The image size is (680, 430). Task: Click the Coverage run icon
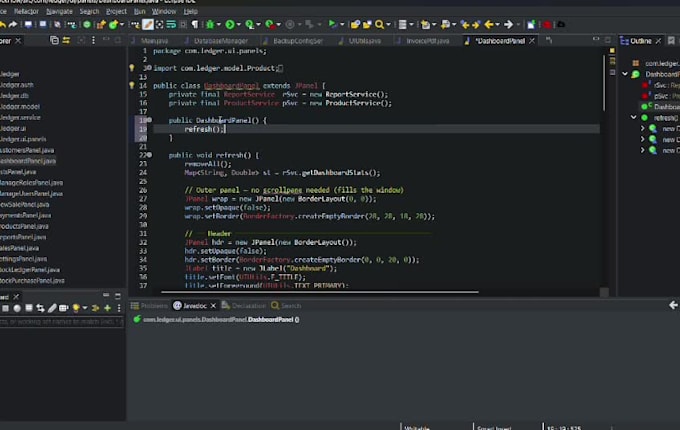click(x=250, y=25)
